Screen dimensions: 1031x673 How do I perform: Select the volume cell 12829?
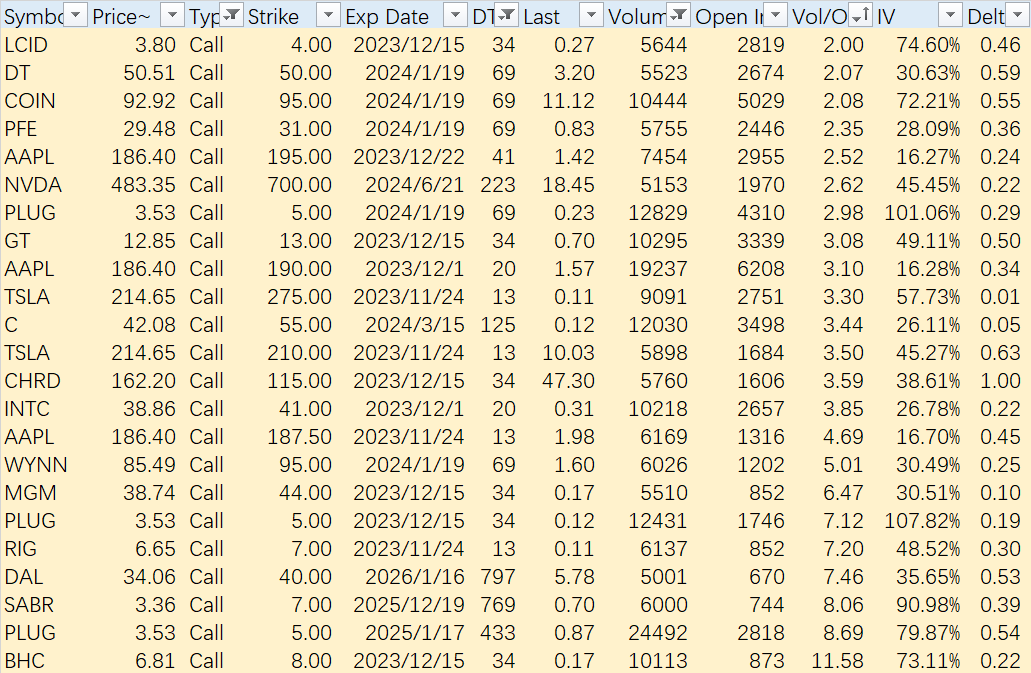[658, 213]
